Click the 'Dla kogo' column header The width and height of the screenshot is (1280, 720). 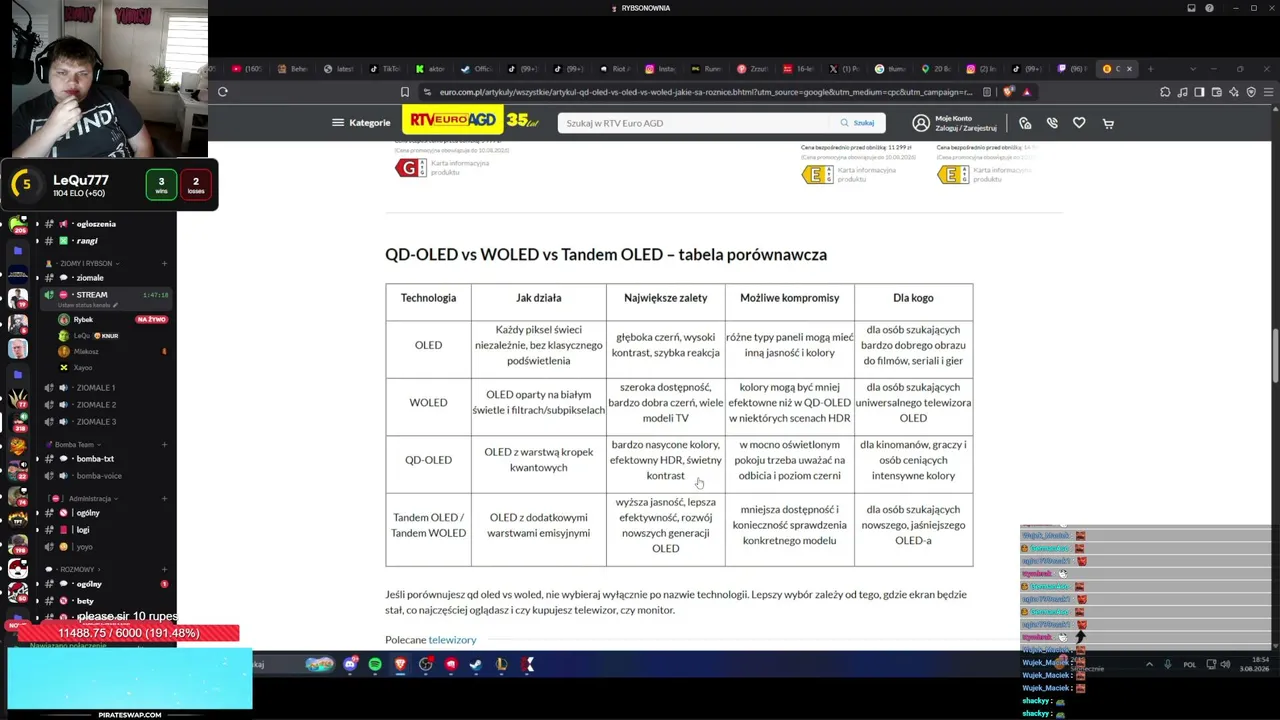[913, 298]
